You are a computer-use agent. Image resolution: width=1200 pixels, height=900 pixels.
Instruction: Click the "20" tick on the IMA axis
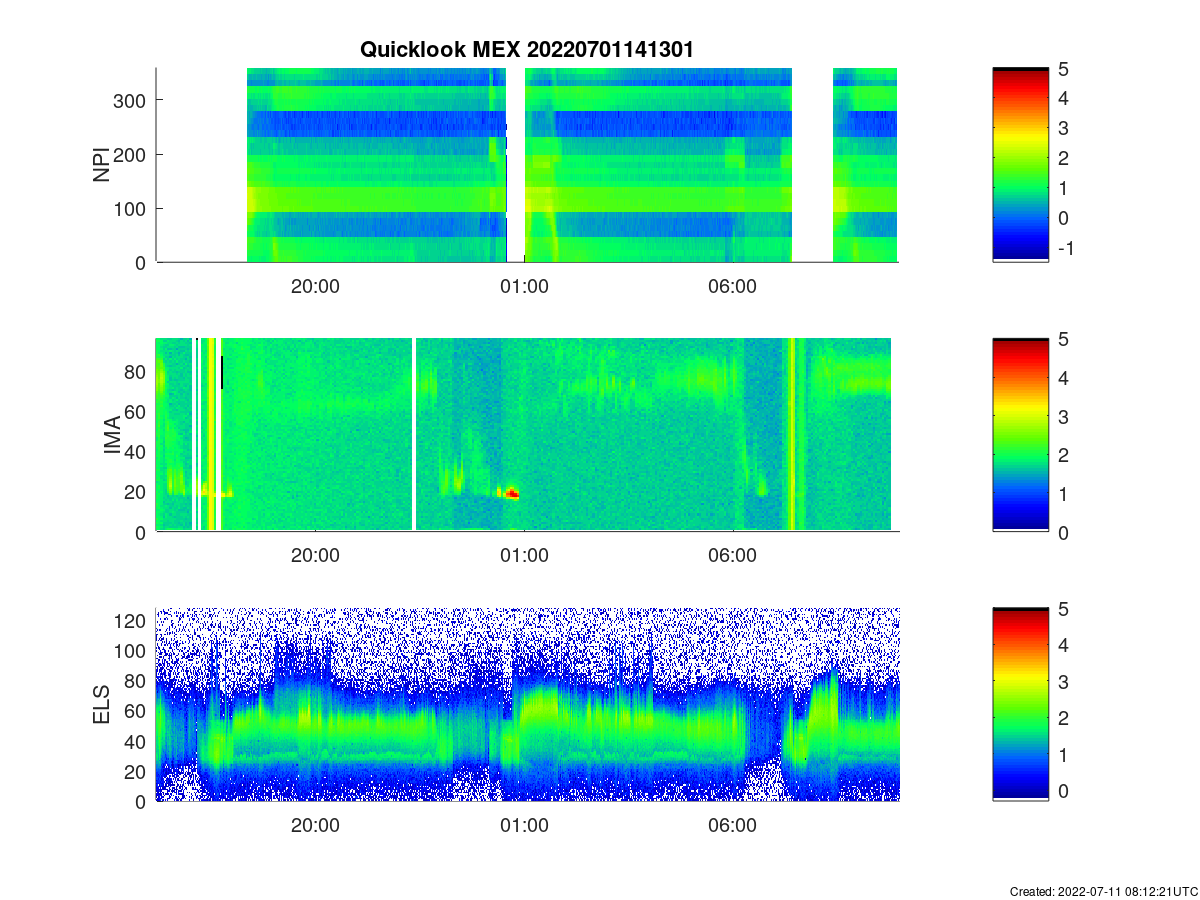point(137,492)
